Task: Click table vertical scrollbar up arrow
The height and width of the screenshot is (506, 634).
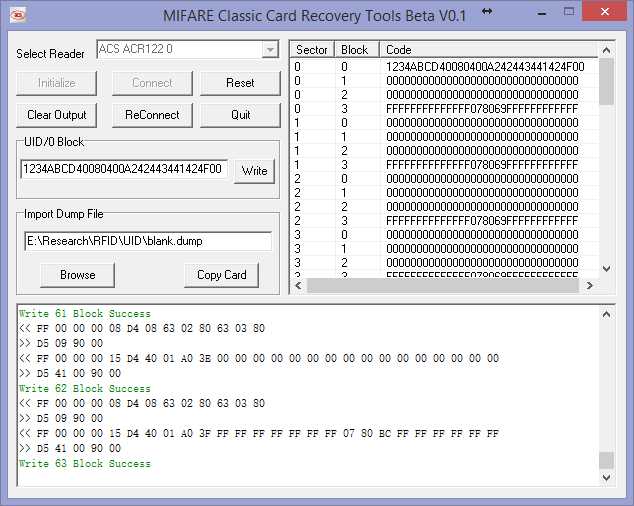Action: click(x=606, y=50)
